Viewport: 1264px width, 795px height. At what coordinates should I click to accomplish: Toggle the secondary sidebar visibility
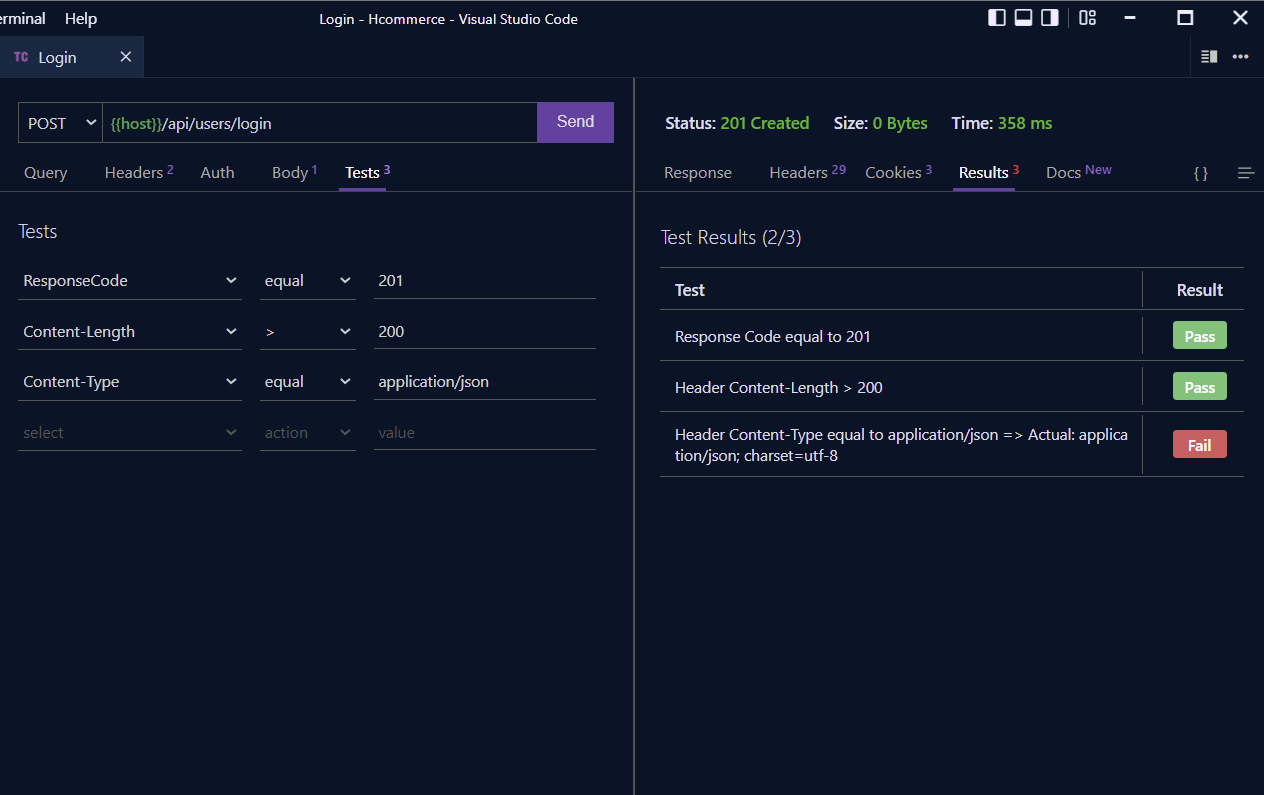point(1049,17)
